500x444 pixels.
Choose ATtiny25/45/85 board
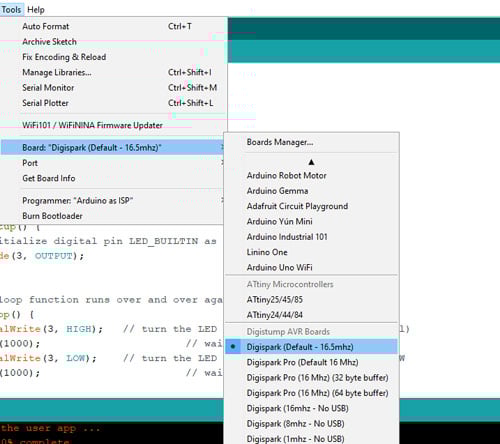coord(312,299)
